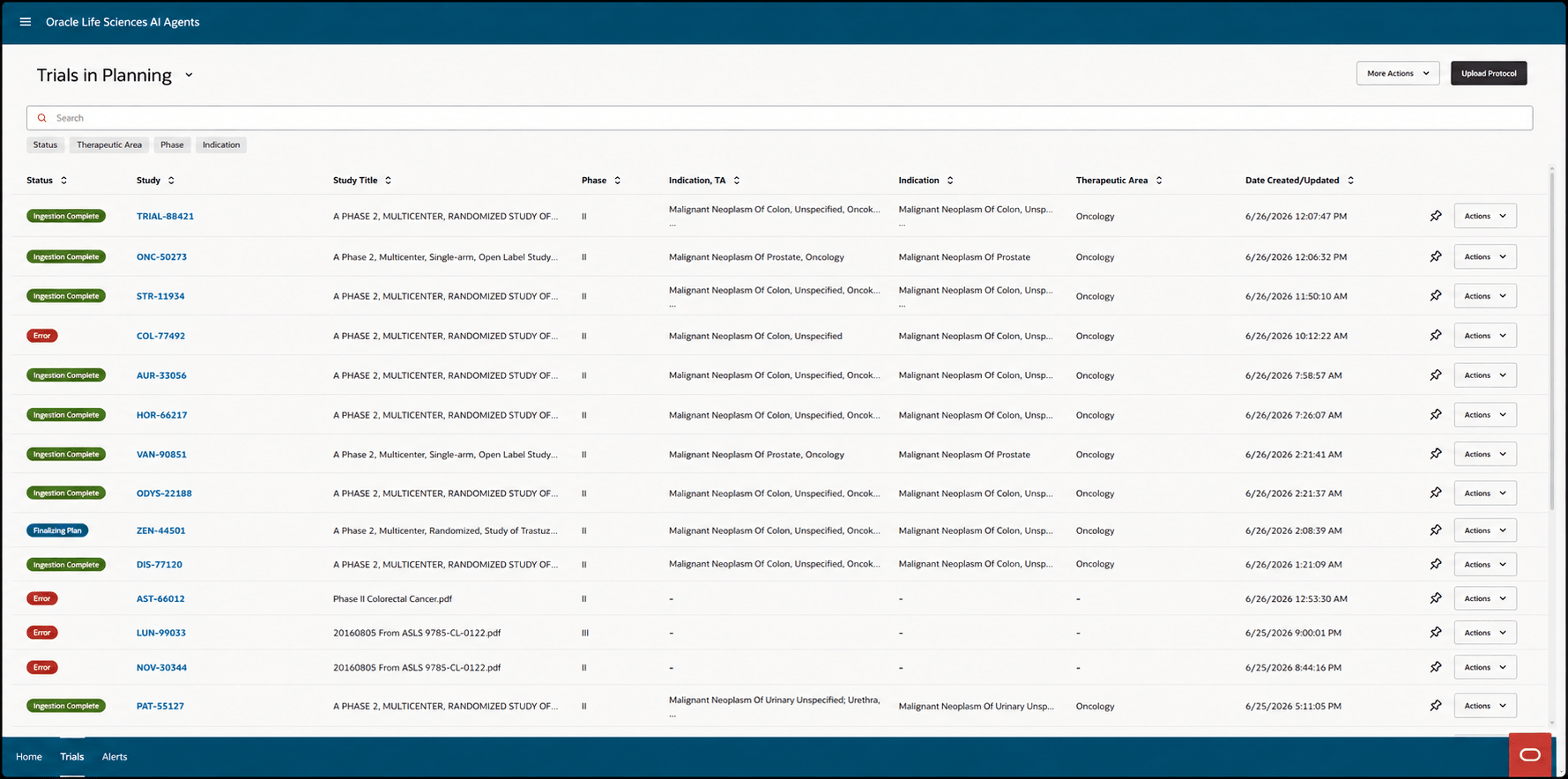Open the red Oracle assistant button
Viewport: 1568px width, 779px height.
point(1530,754)
